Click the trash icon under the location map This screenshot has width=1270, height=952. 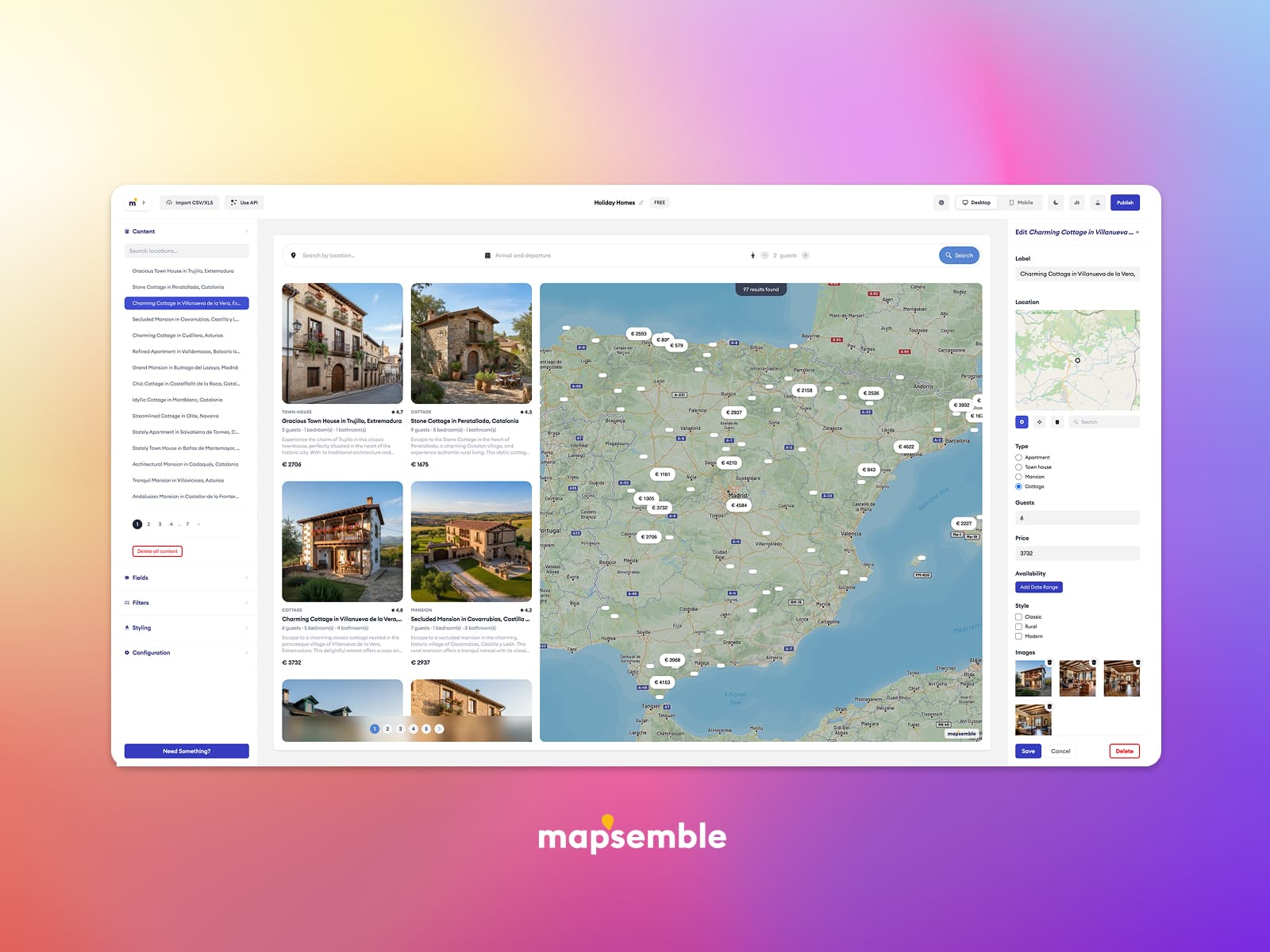tap(1056, 422)
